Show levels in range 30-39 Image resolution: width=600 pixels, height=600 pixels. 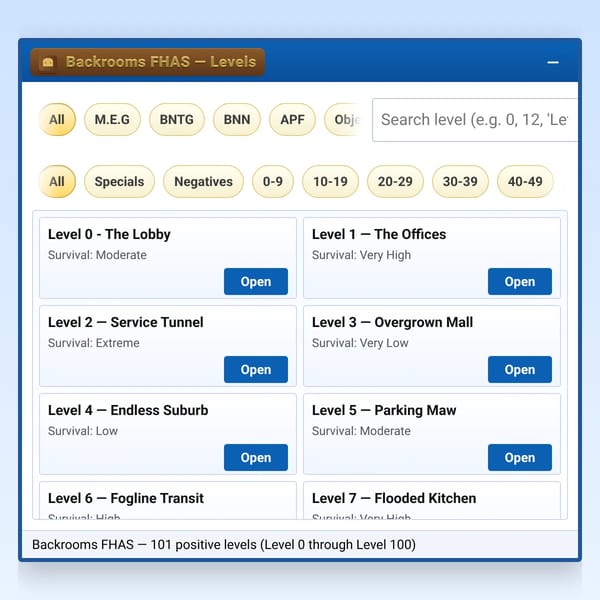[x=460, y=181]
